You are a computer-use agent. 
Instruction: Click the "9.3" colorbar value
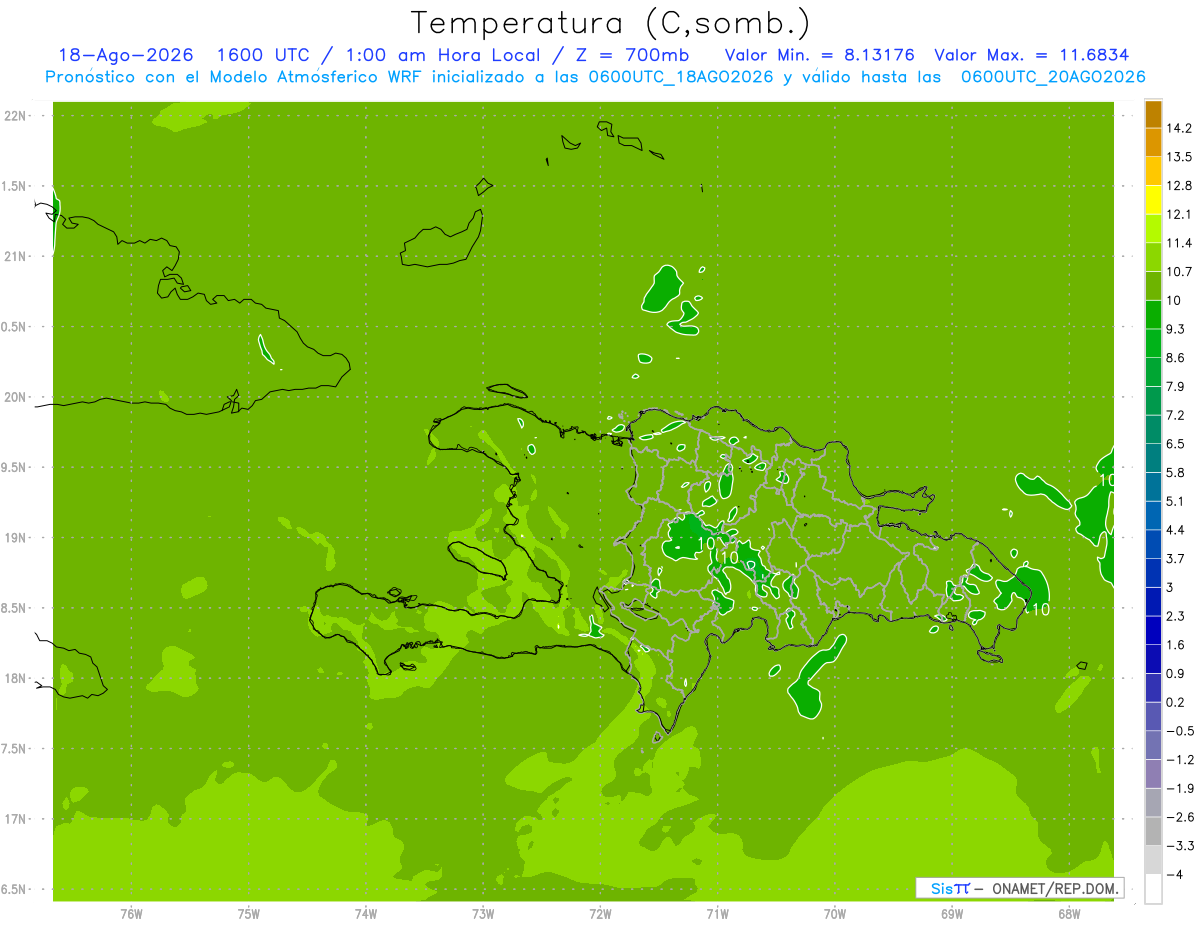pos(1176,329)
